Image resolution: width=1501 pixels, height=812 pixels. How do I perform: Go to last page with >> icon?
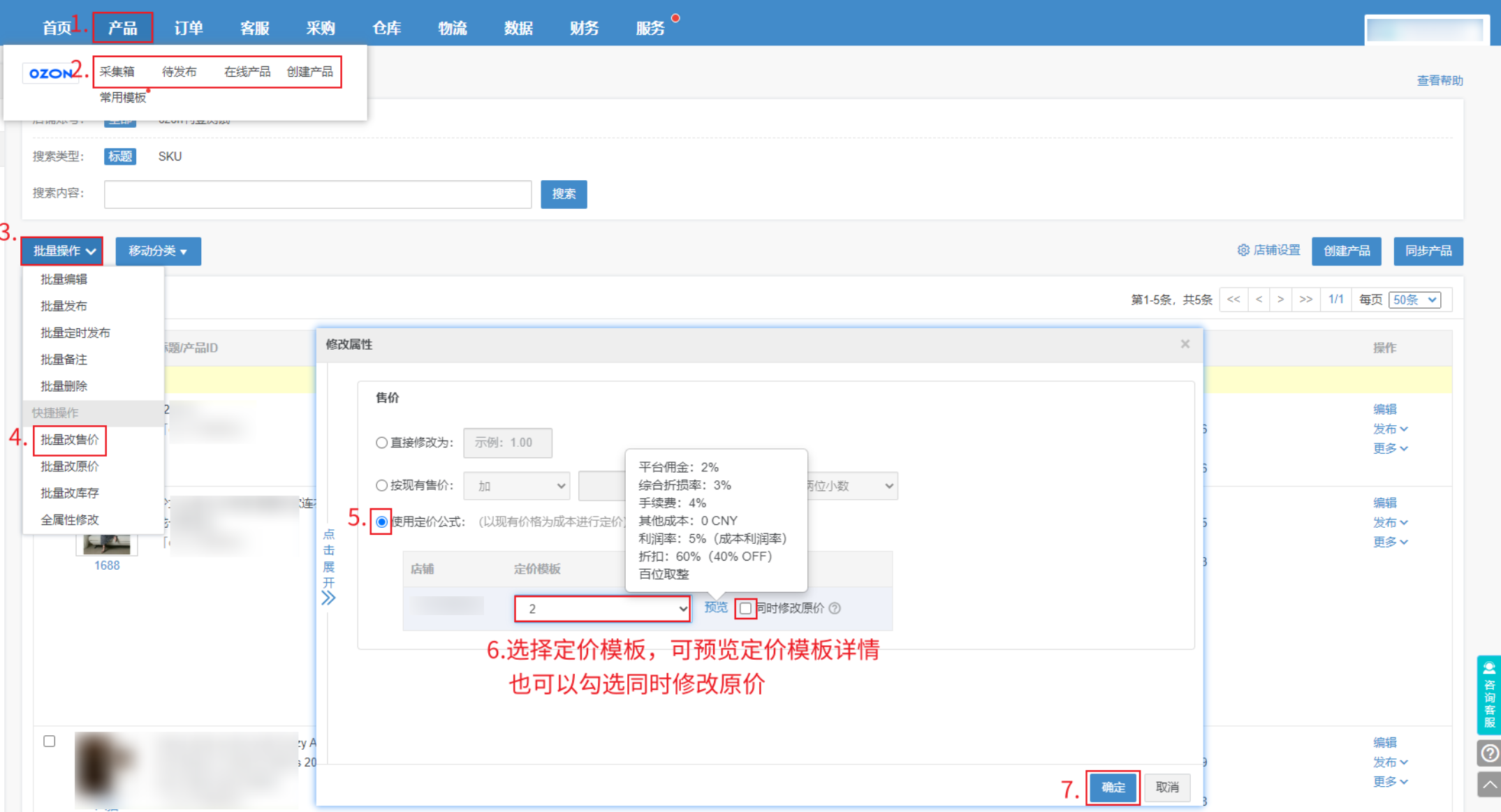1305,300
